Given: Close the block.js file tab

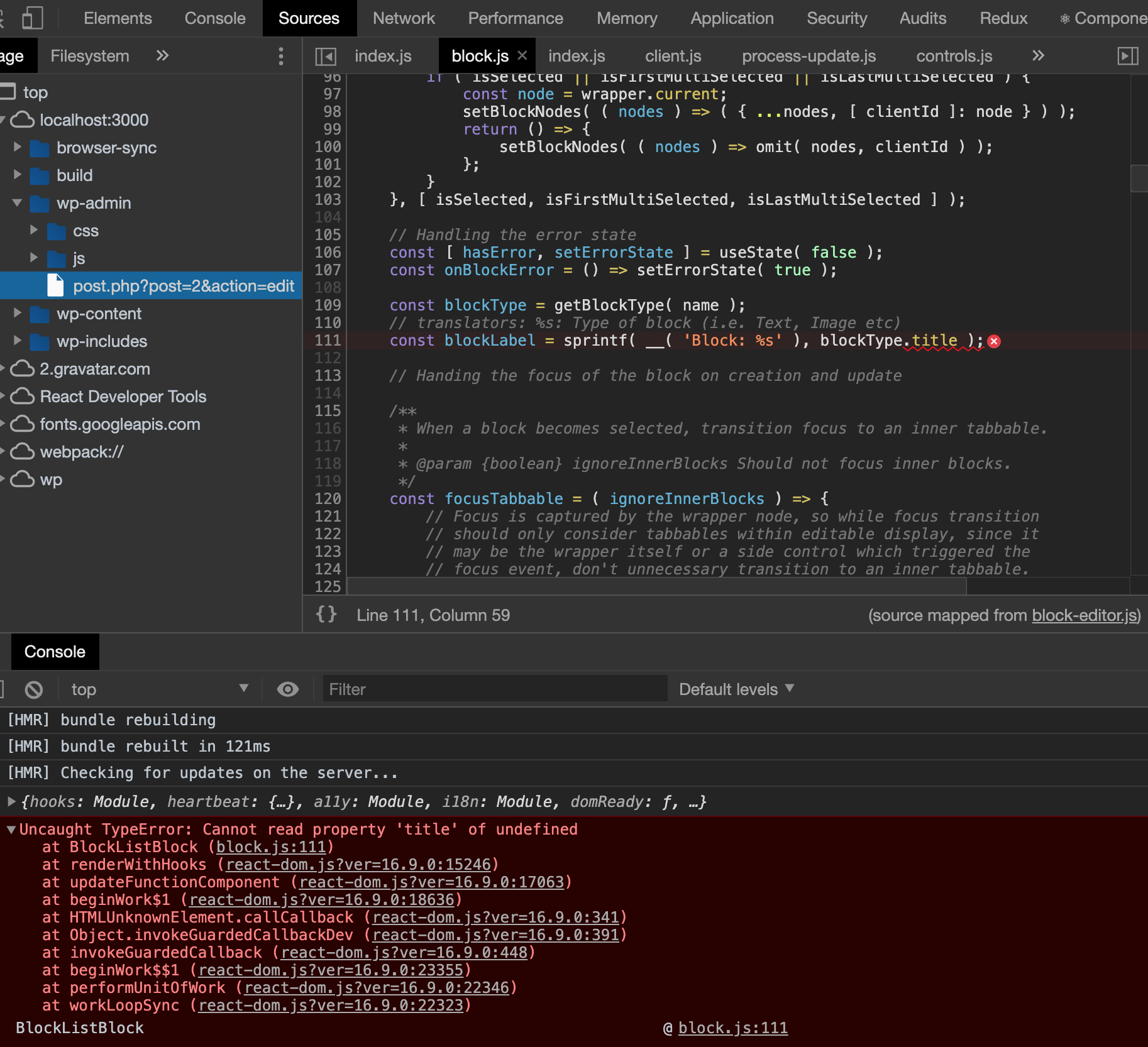Looking at the screenshot, I should click(522, 55).
